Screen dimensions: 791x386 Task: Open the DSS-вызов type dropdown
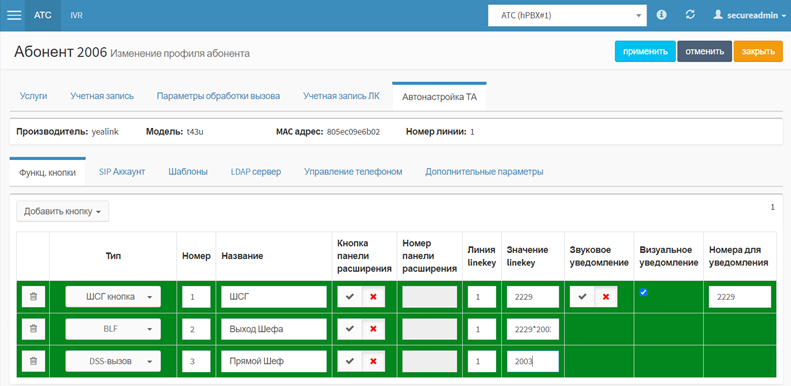tap(113, 361)
